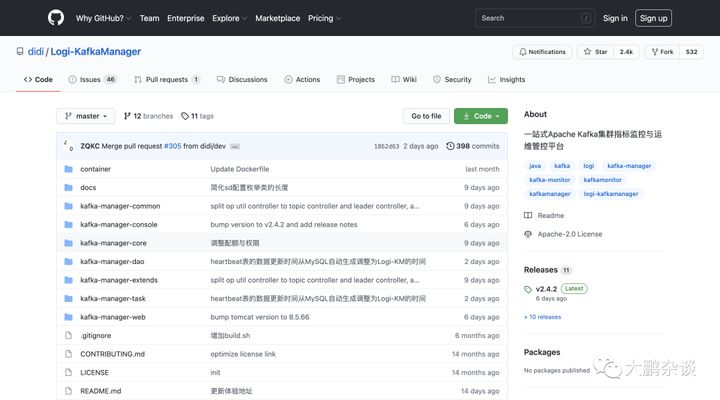Viewport: 720px width, 400px height.
Task: Click the kafka-manager topic tag
Action: pyautogui.click(x=629, y=166)
